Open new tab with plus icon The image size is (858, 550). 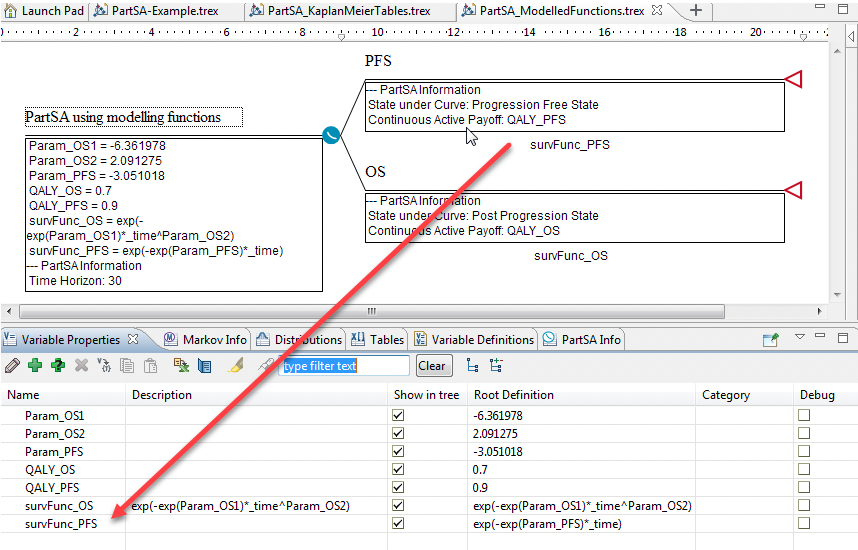pyautogui.click(x=696, y=11)
